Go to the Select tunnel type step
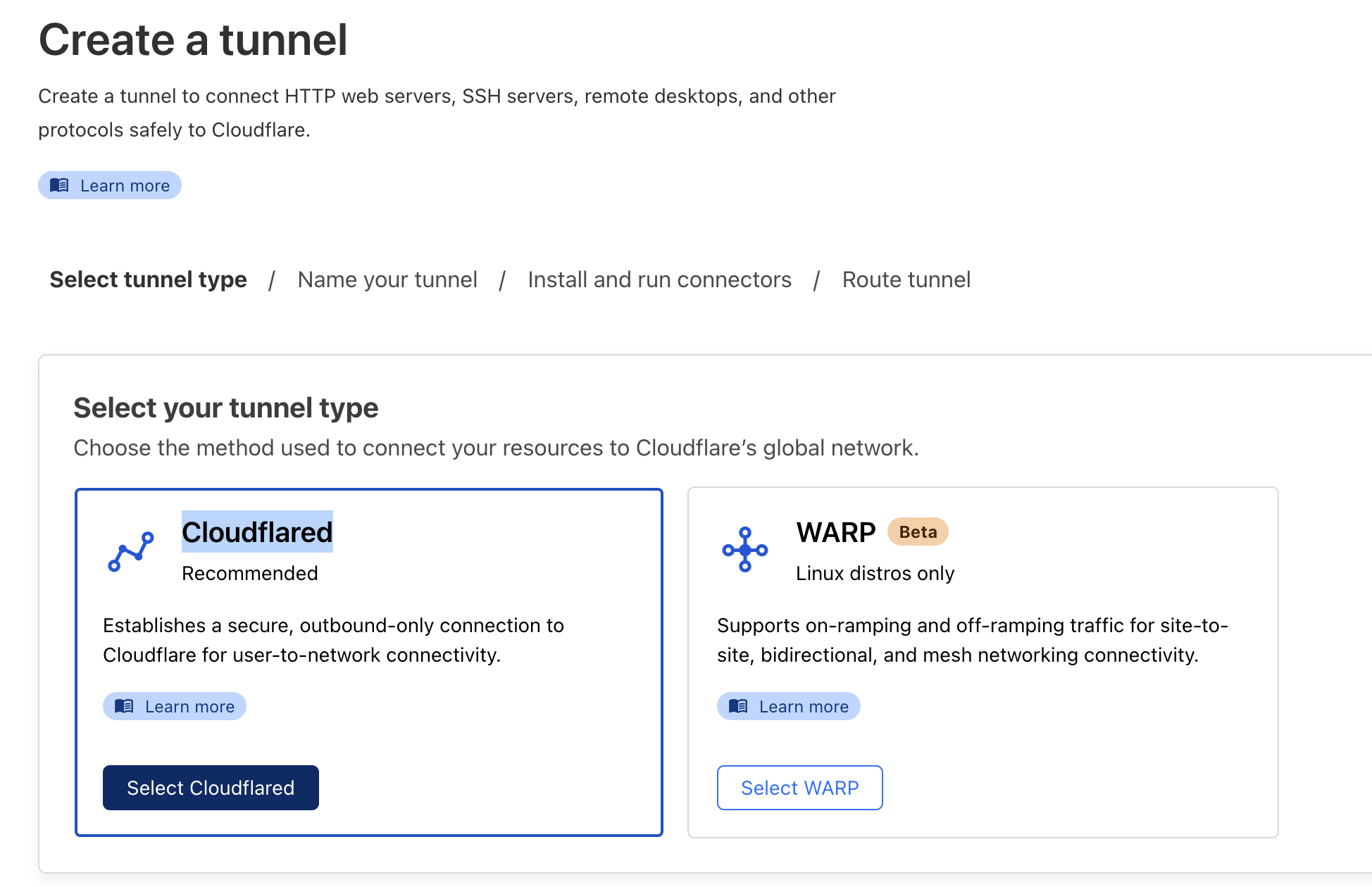 tap(149, 279)
